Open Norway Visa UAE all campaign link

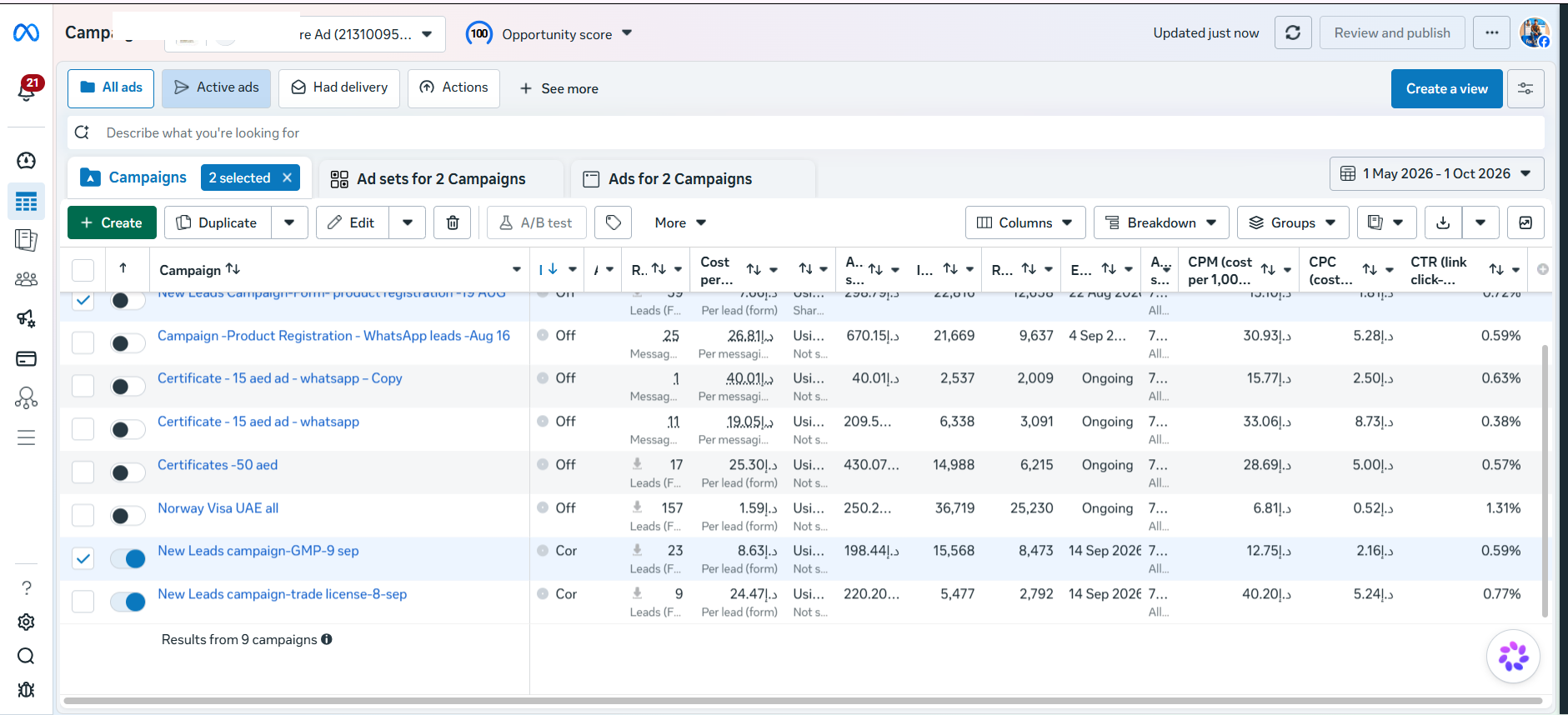coord(218,508)
